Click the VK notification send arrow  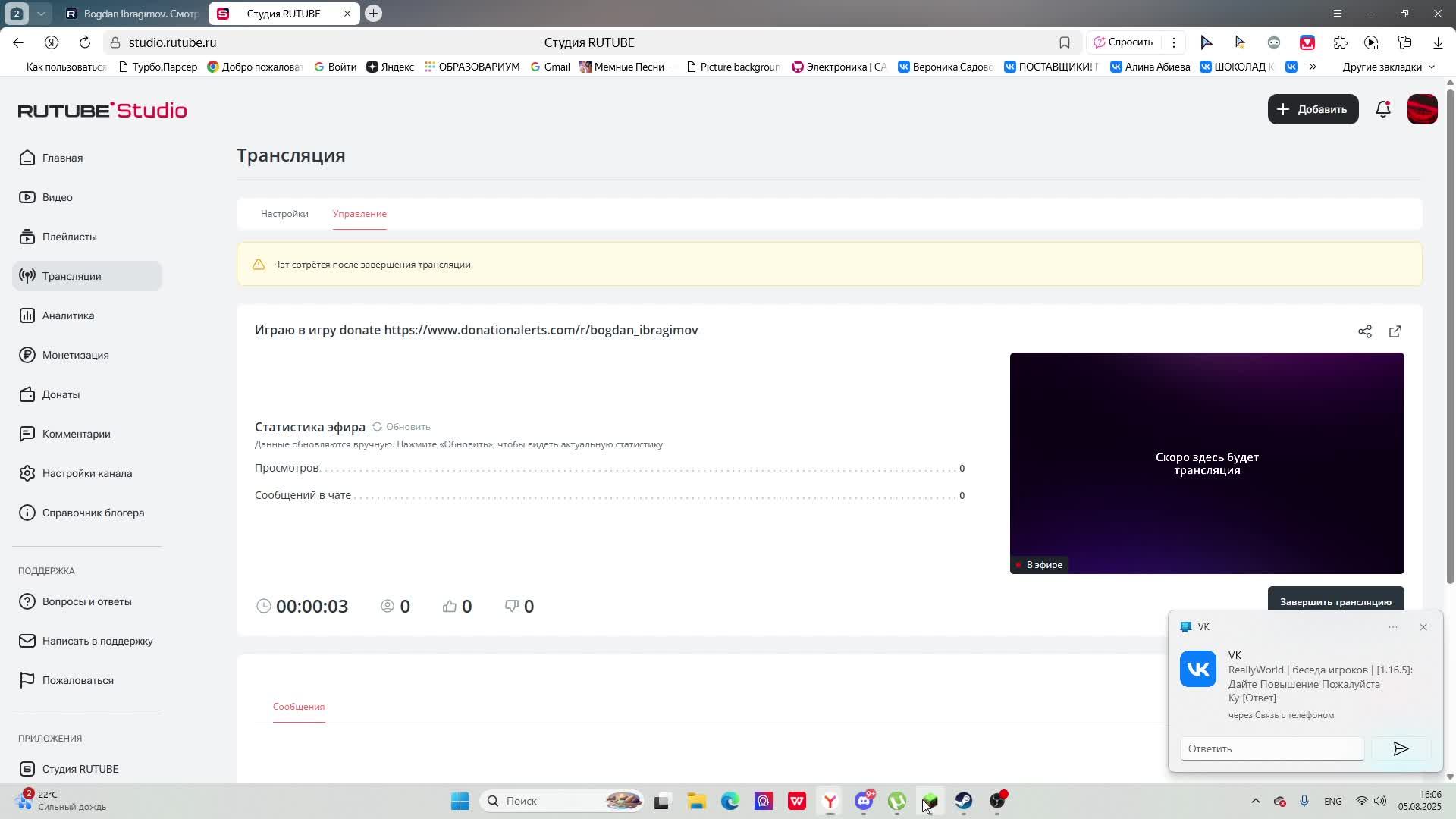(x=1400, y=748)
